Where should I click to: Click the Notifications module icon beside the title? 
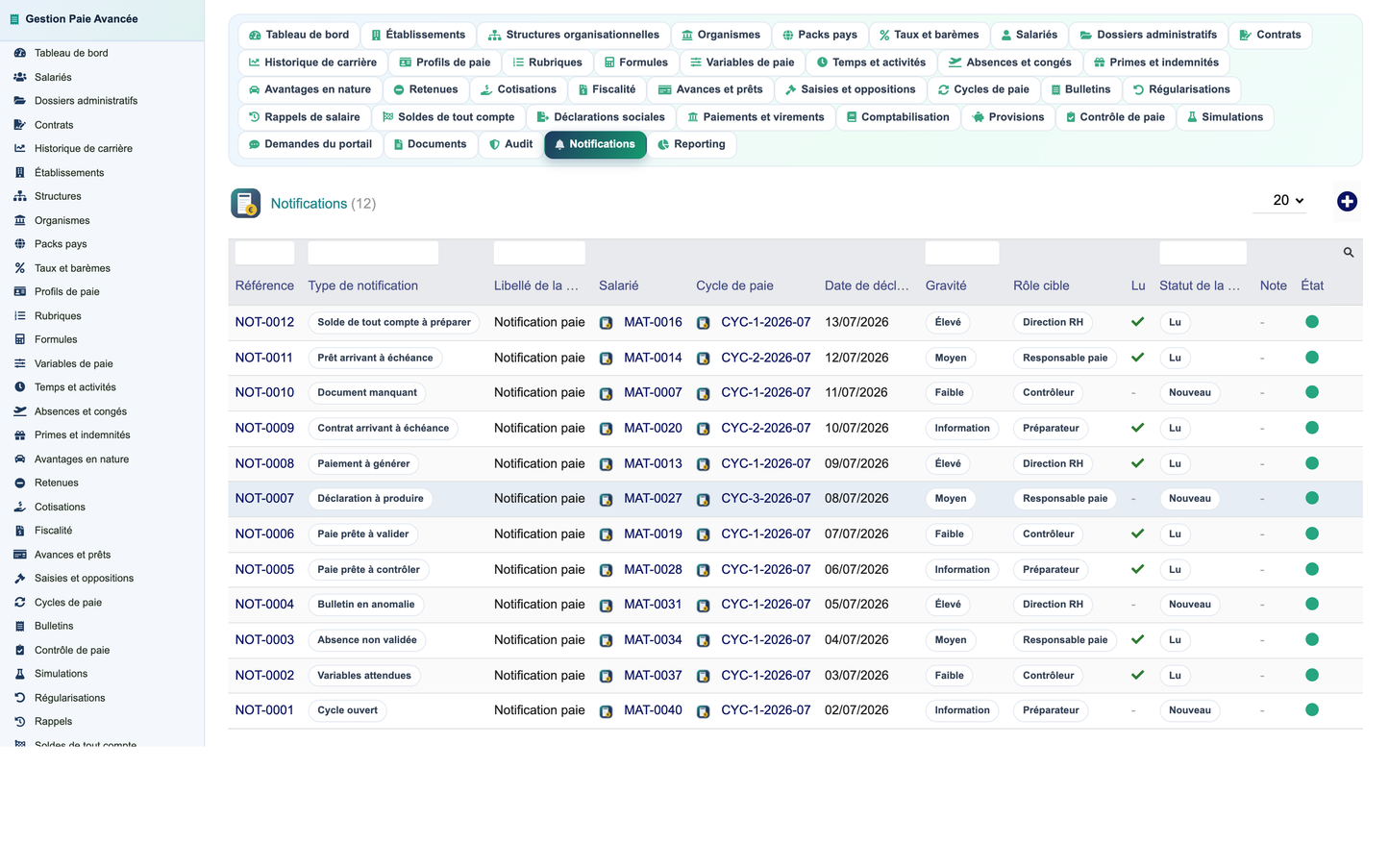[x=246, y=203]
